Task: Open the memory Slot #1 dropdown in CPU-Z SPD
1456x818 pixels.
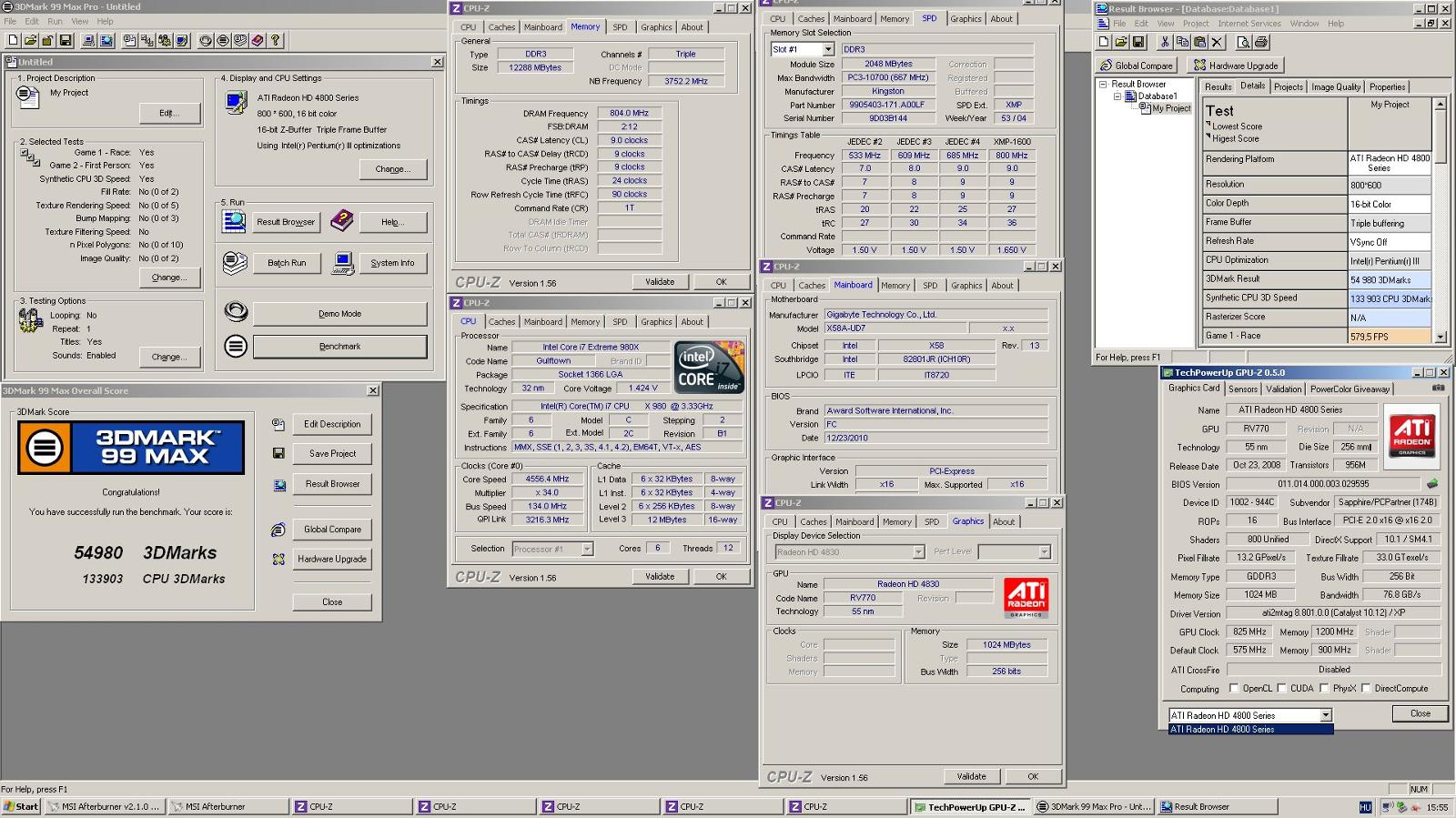Action: [x=828, y=49]
